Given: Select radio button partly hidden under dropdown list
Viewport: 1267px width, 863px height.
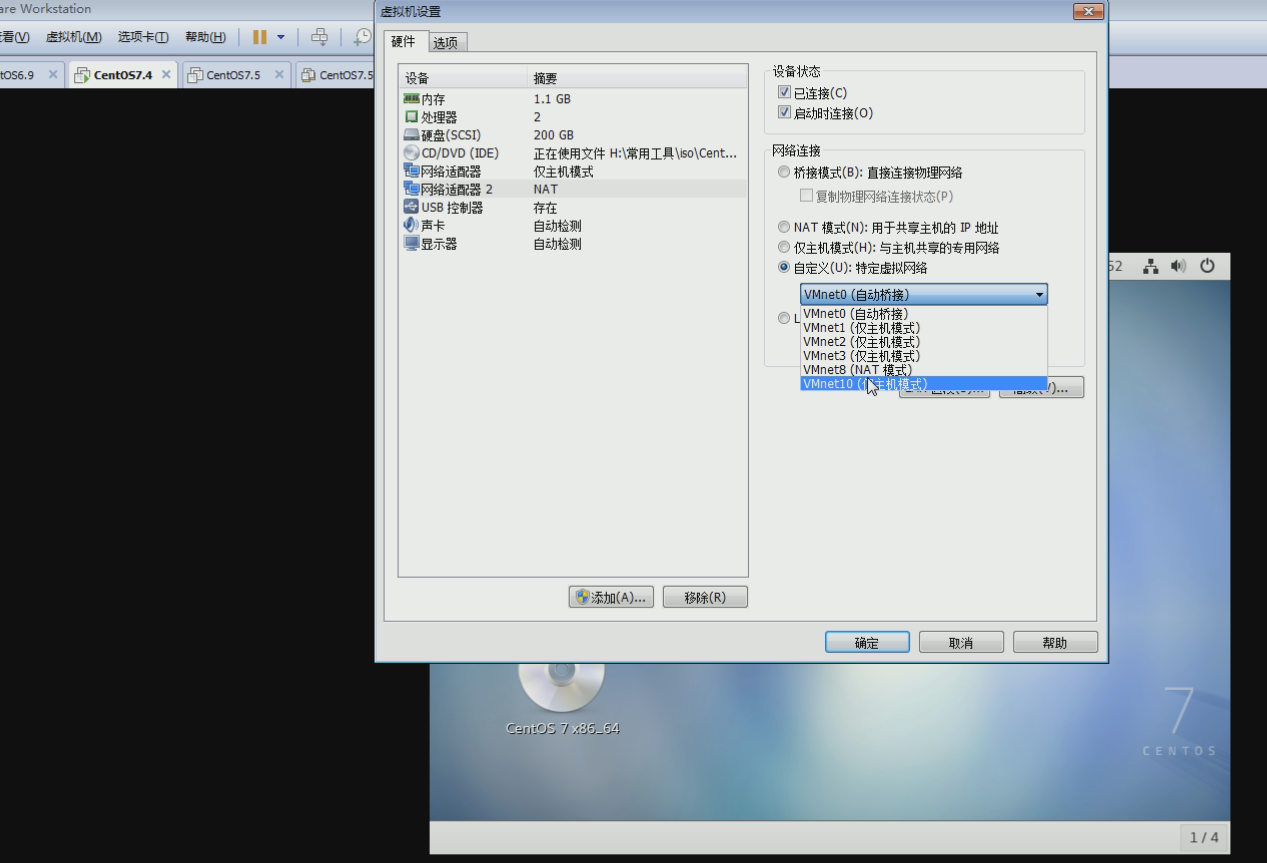Looking at the screenshot, I should pos(784,318).
